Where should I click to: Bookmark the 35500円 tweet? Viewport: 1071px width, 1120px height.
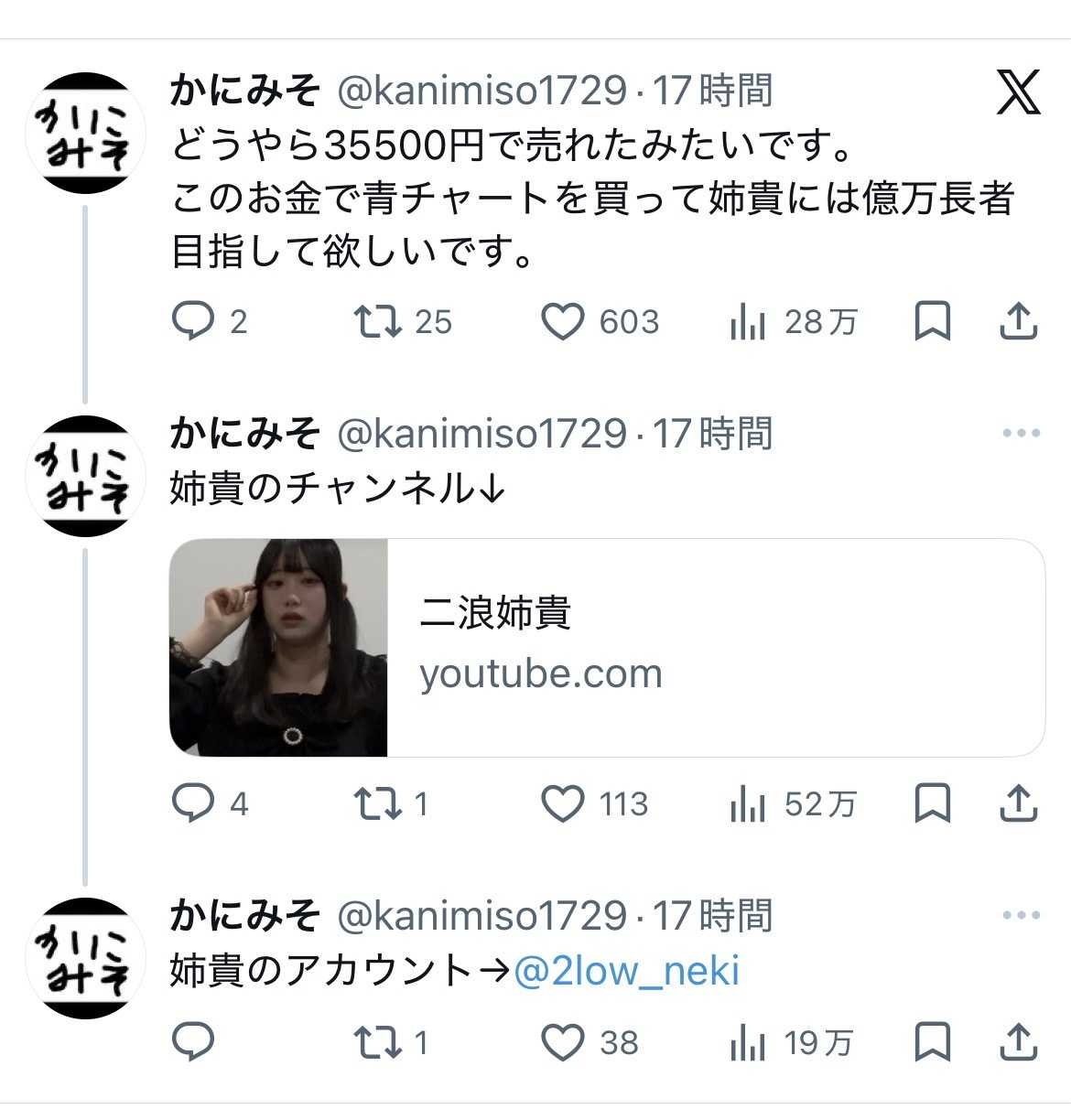tap(932, 321)
